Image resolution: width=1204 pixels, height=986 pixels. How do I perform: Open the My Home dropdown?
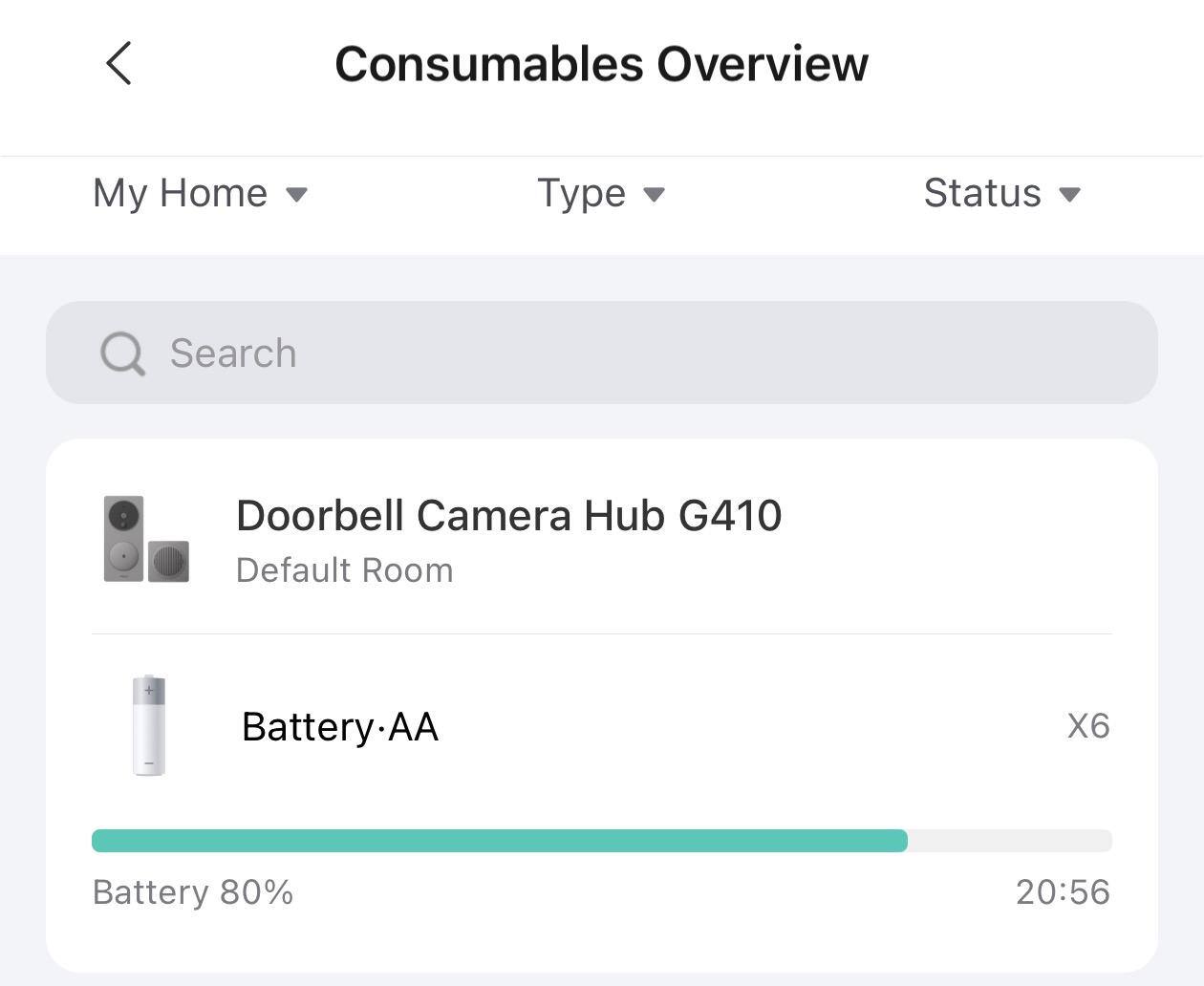point(181,193)
